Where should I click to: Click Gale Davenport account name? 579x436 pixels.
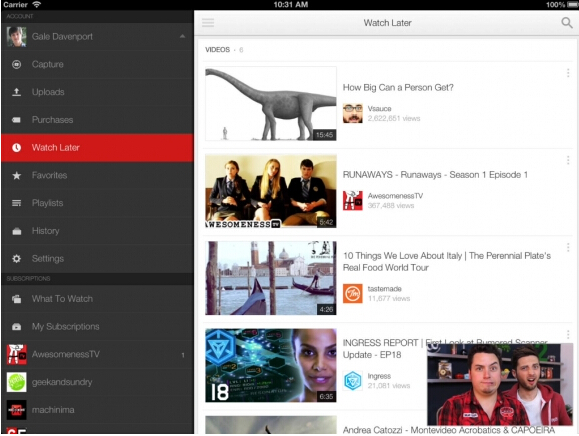click(62, 37)
